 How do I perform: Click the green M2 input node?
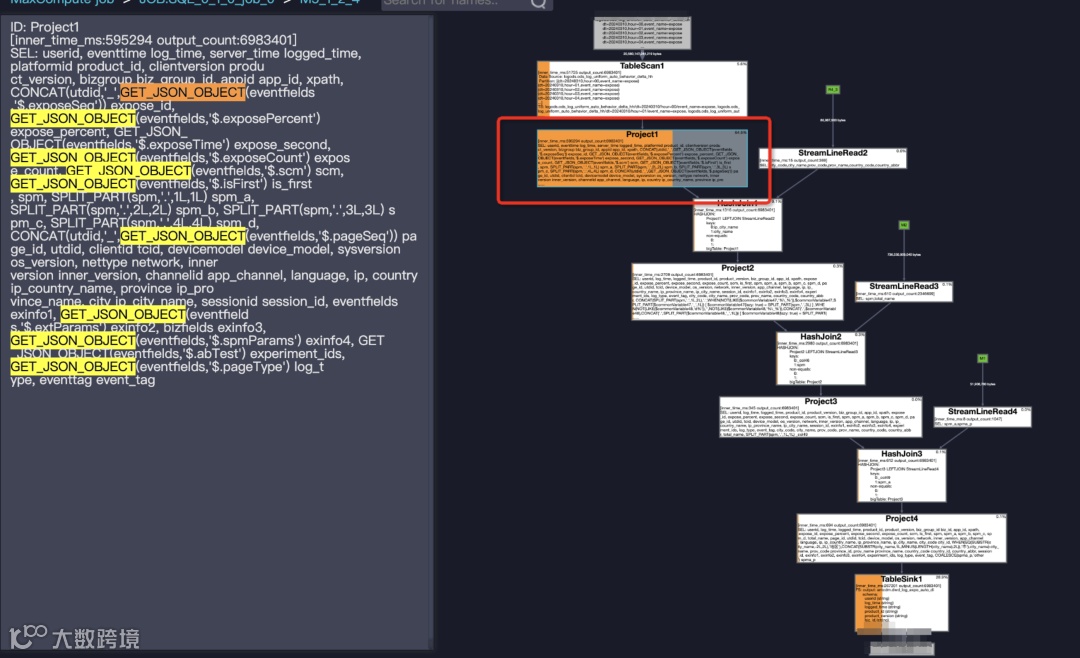[x=904, y=225]
